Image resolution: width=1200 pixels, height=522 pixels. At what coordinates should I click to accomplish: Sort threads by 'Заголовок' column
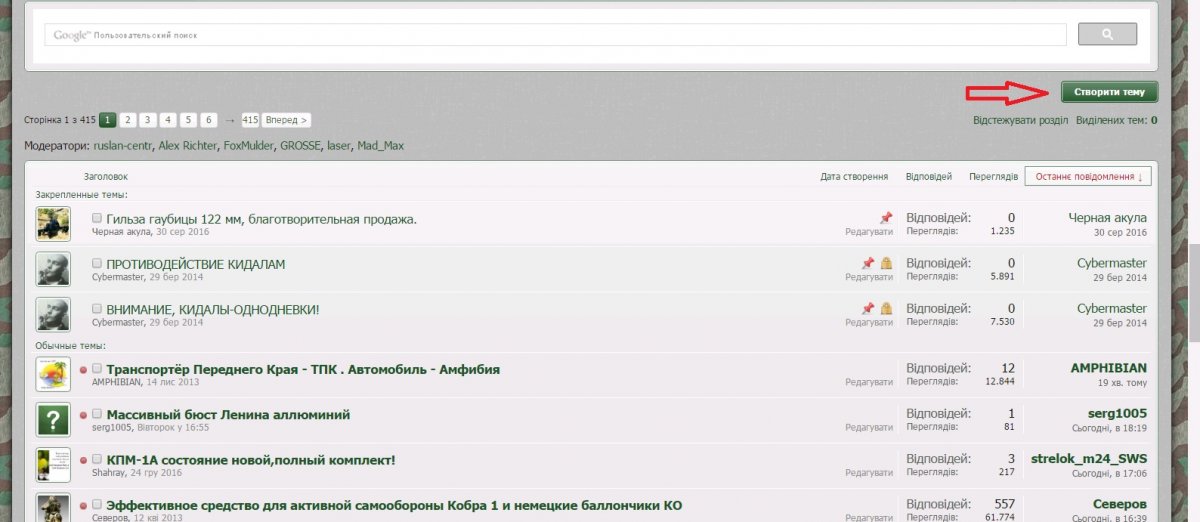[x=106, y=176]
